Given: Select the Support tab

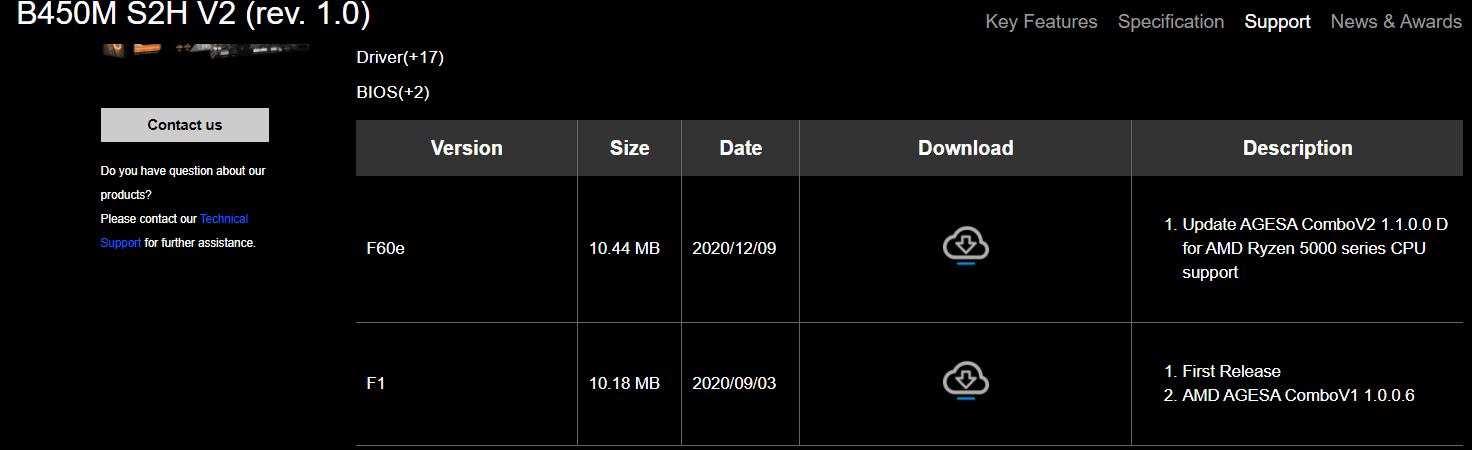Looking at the screenshot, I should pyautogui.click(x=1277, y=21).
